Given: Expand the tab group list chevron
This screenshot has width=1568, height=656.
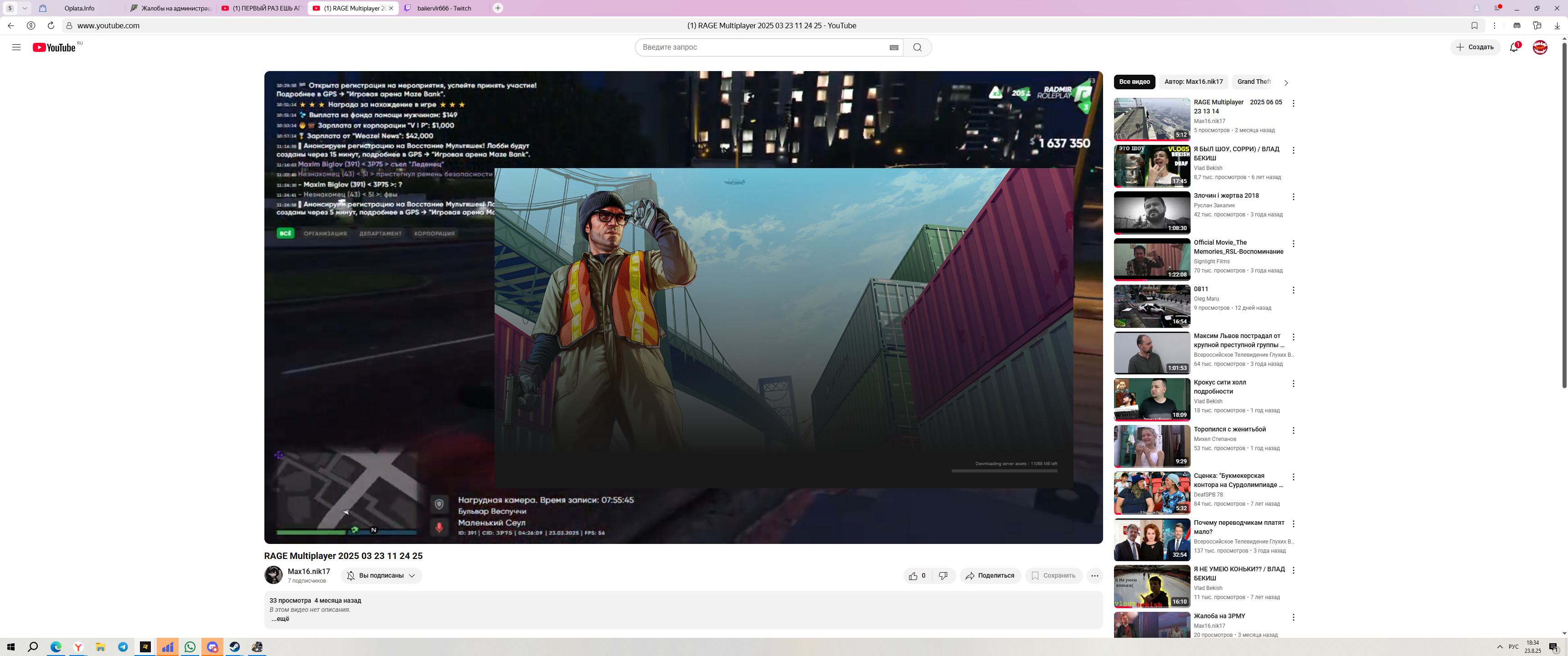Looking at the screenshot, I should tap(24, 9).
